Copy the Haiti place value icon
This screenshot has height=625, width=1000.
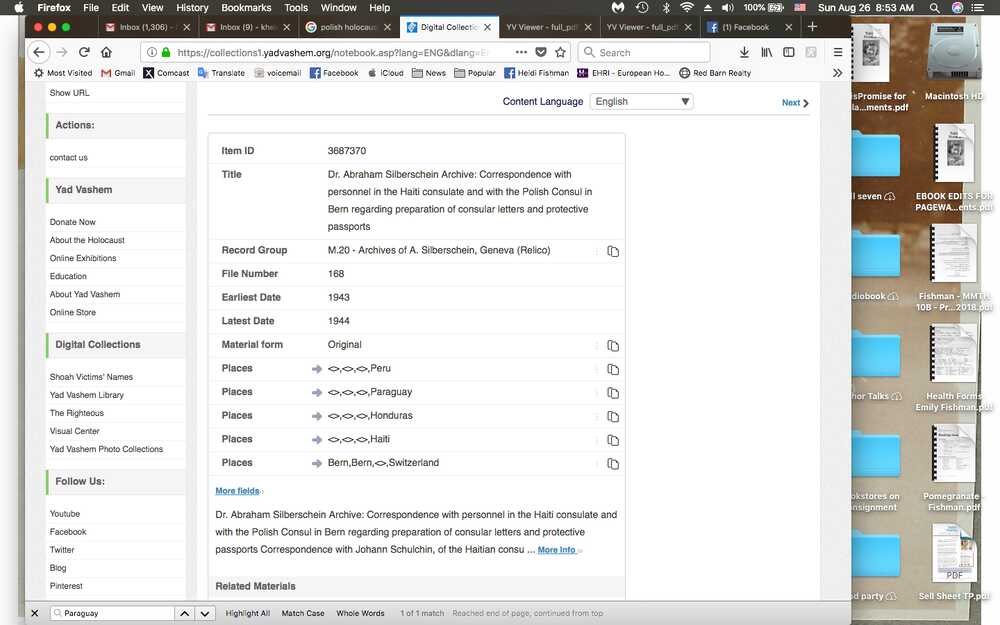point(613,440)
